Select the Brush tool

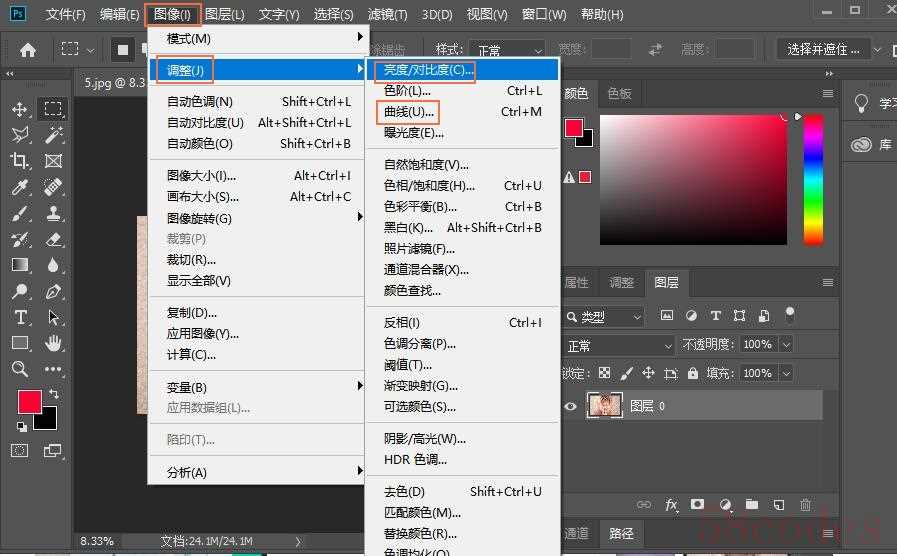click(x=20, y=213)
